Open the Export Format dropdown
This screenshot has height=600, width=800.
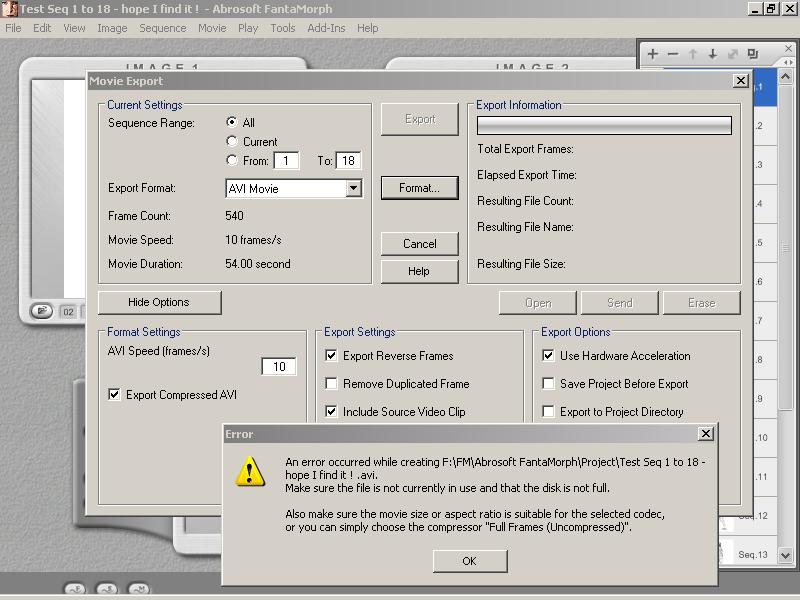tap(353, 188)
